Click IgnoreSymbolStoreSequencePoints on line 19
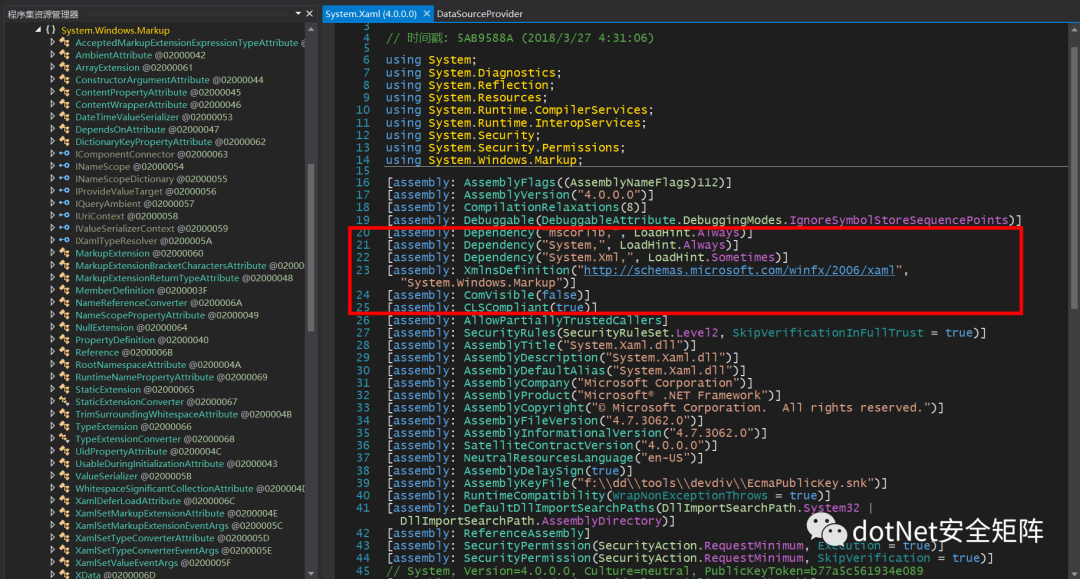Screen dimensions: 1080x579 (899, 220)
